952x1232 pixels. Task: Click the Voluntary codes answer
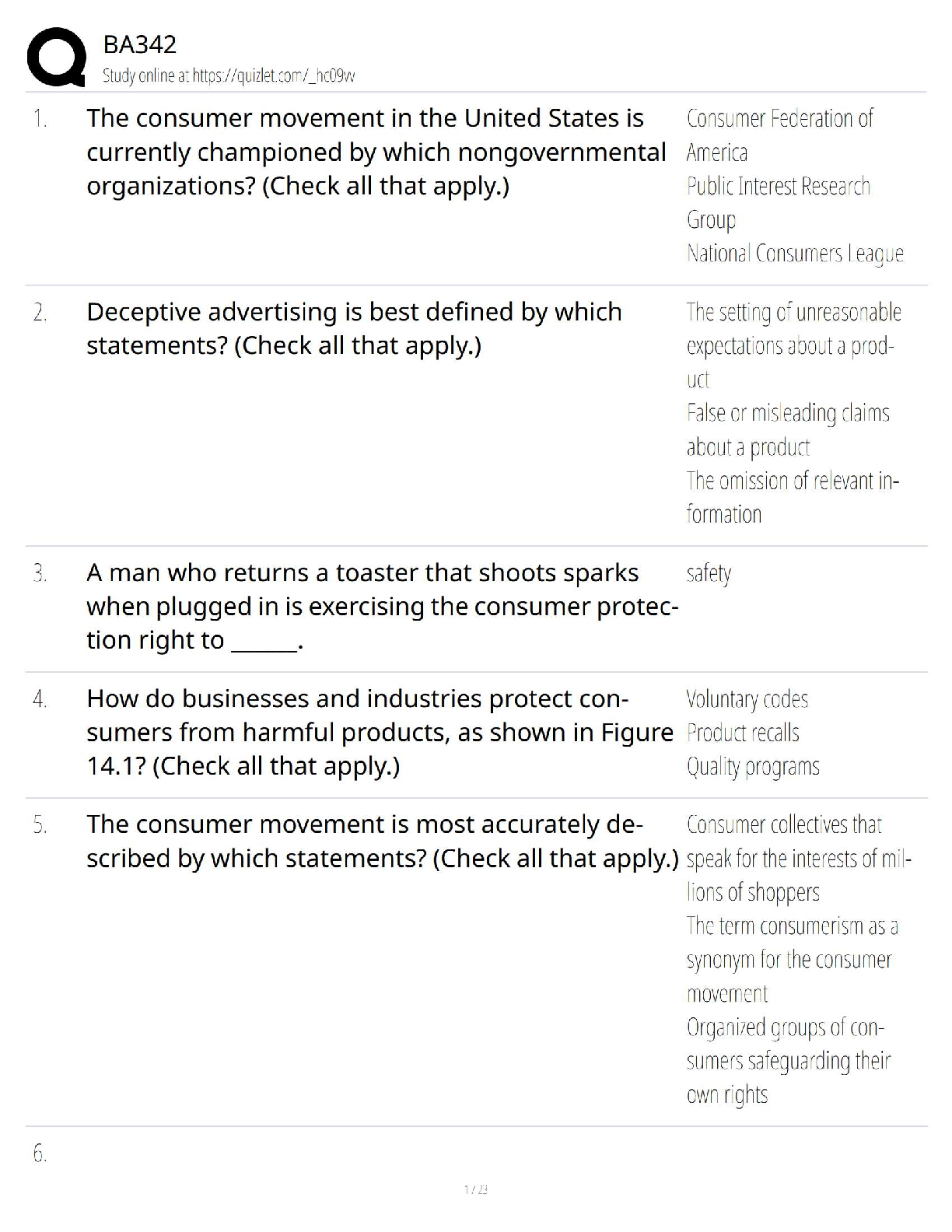click(747, 699)
